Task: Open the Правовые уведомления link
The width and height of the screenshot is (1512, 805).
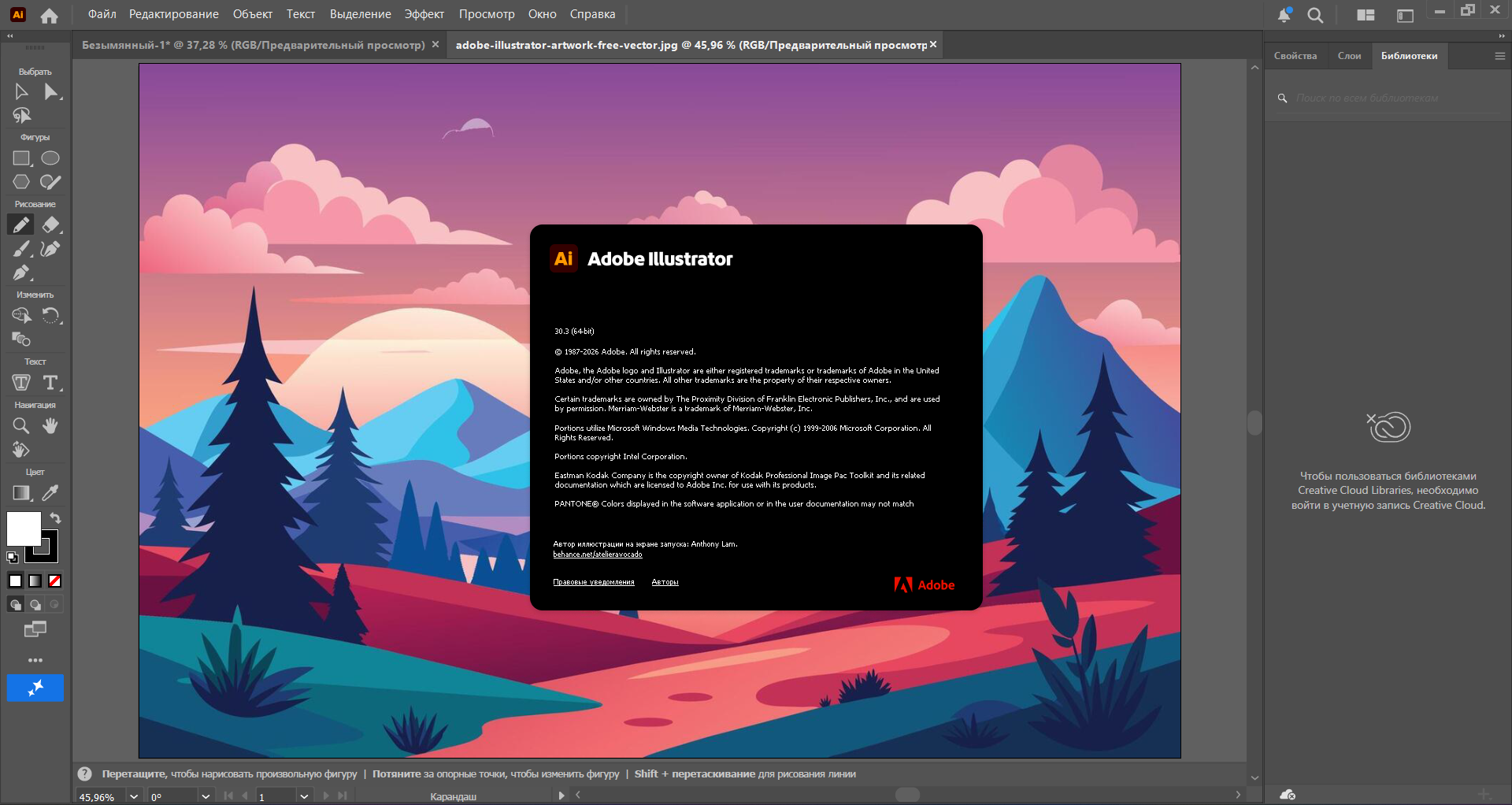Action: click(x=593, y=582)
